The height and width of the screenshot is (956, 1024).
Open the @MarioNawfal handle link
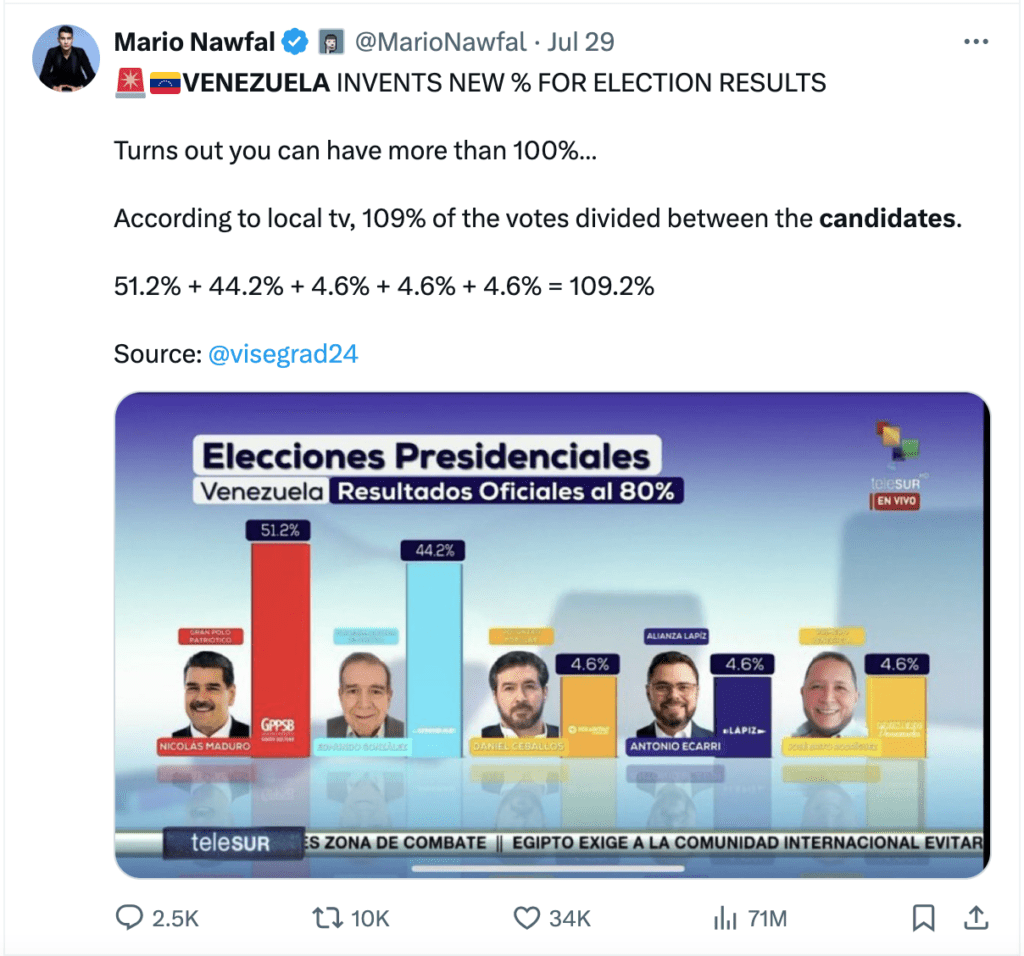(440, 42)
